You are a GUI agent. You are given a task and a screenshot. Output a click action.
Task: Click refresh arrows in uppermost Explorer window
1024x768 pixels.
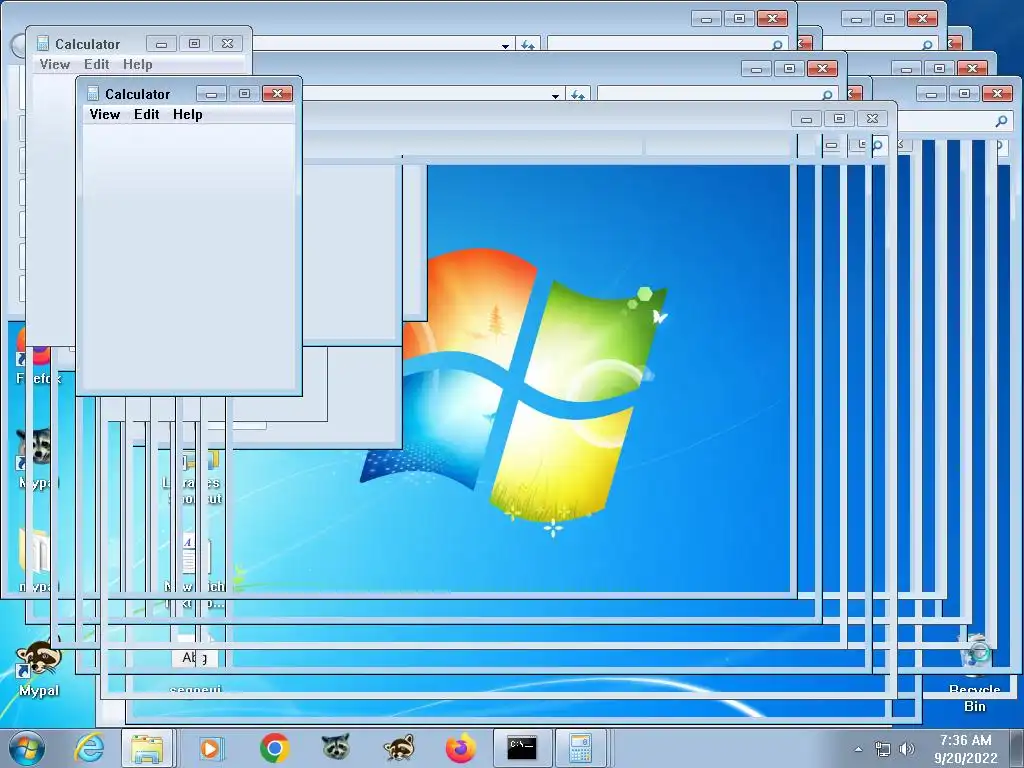tap(528, 45)
